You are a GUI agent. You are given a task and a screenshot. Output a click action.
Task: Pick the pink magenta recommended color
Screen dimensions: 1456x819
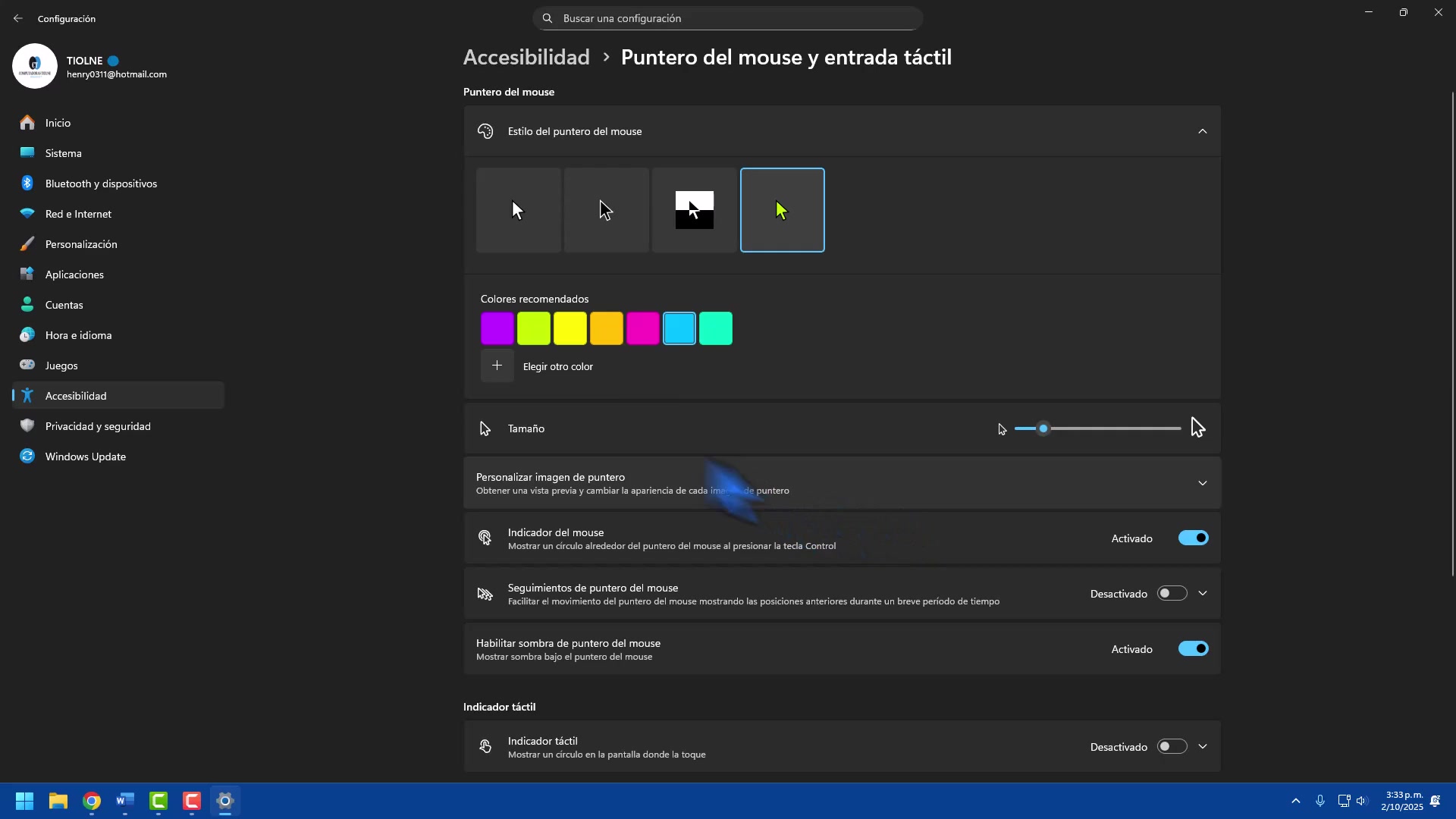pyautogui.click(x=643, y=328)
